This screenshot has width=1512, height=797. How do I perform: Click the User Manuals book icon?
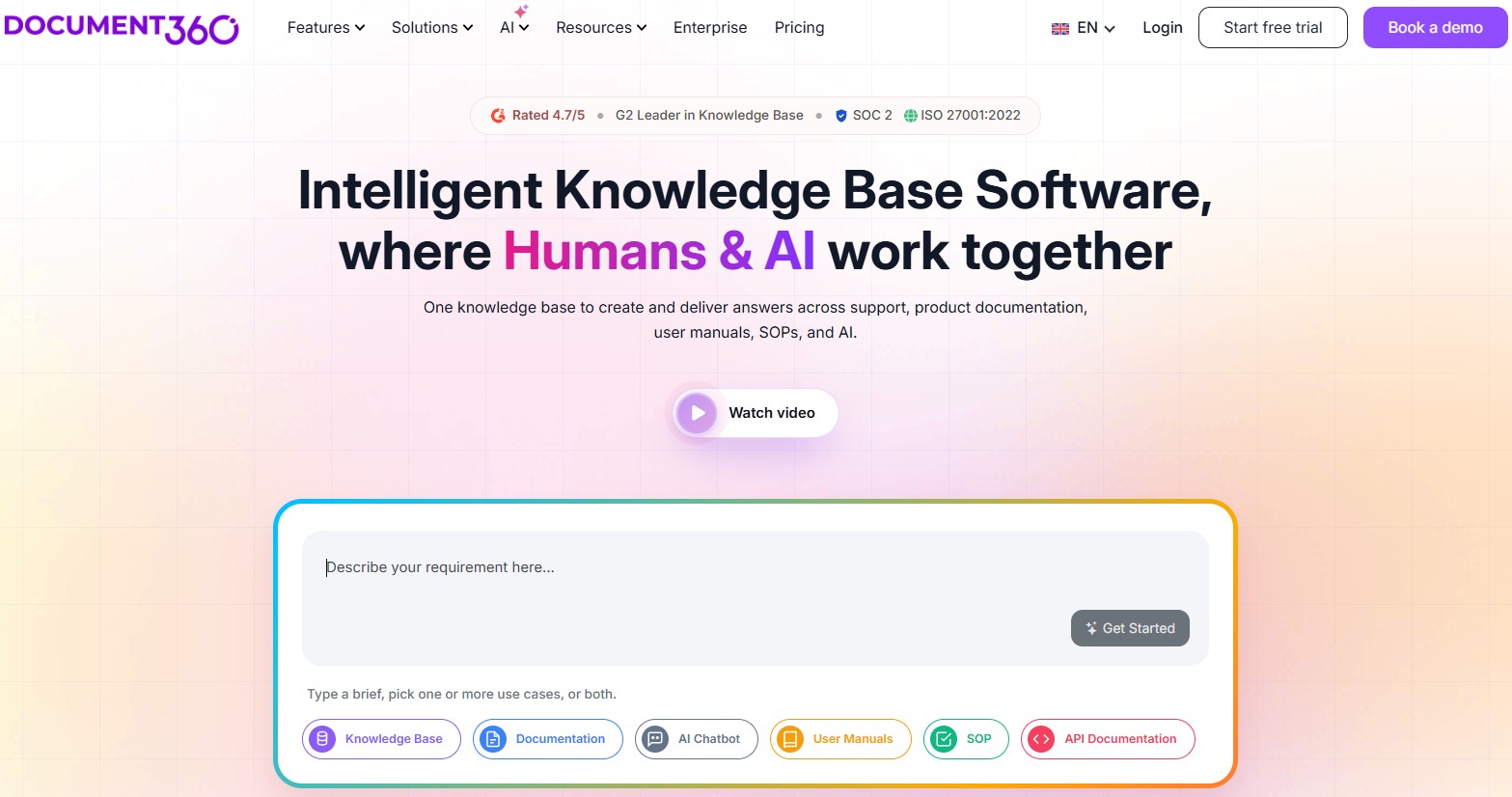(x=790, y=739)
